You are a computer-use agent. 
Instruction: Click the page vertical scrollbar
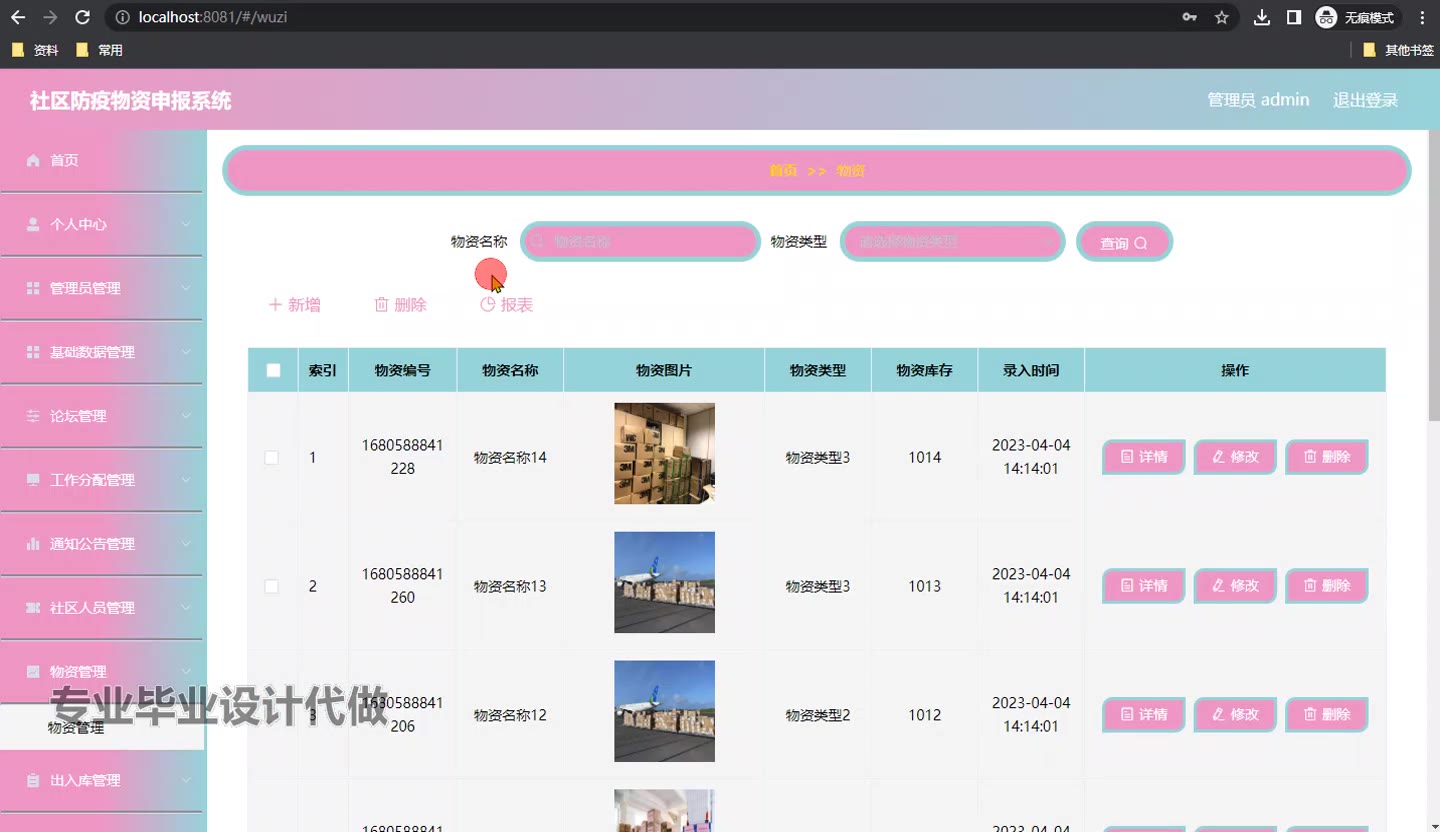pos(1434,275)
